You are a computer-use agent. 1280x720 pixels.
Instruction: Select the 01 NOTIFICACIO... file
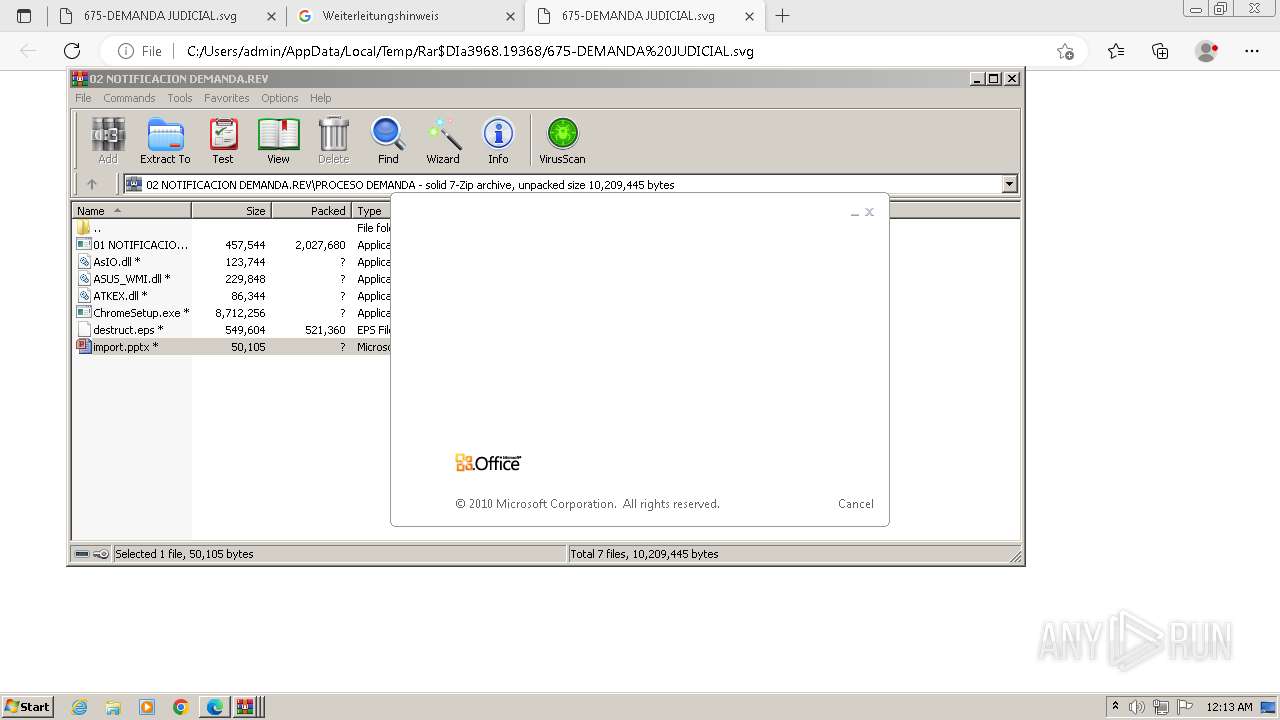(131, 245)
